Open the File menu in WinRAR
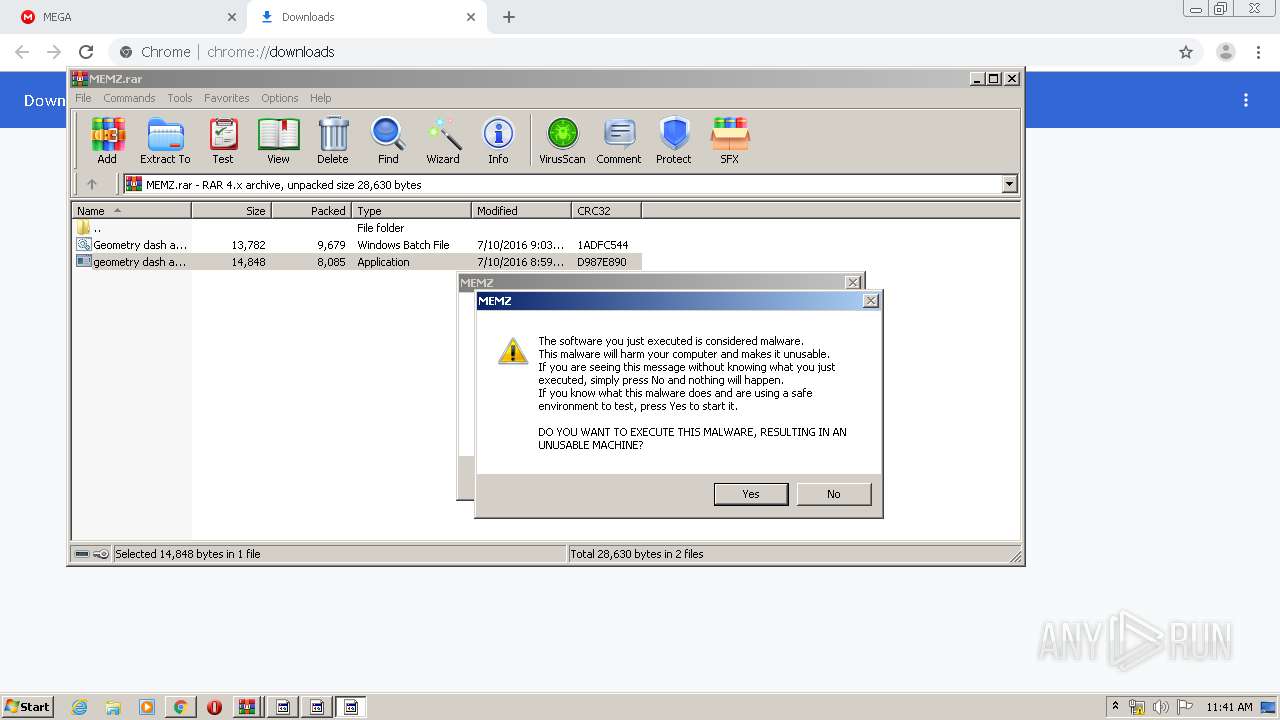Image resolution: width=1280 pixels, height=720 pixels. pos(83,98)
